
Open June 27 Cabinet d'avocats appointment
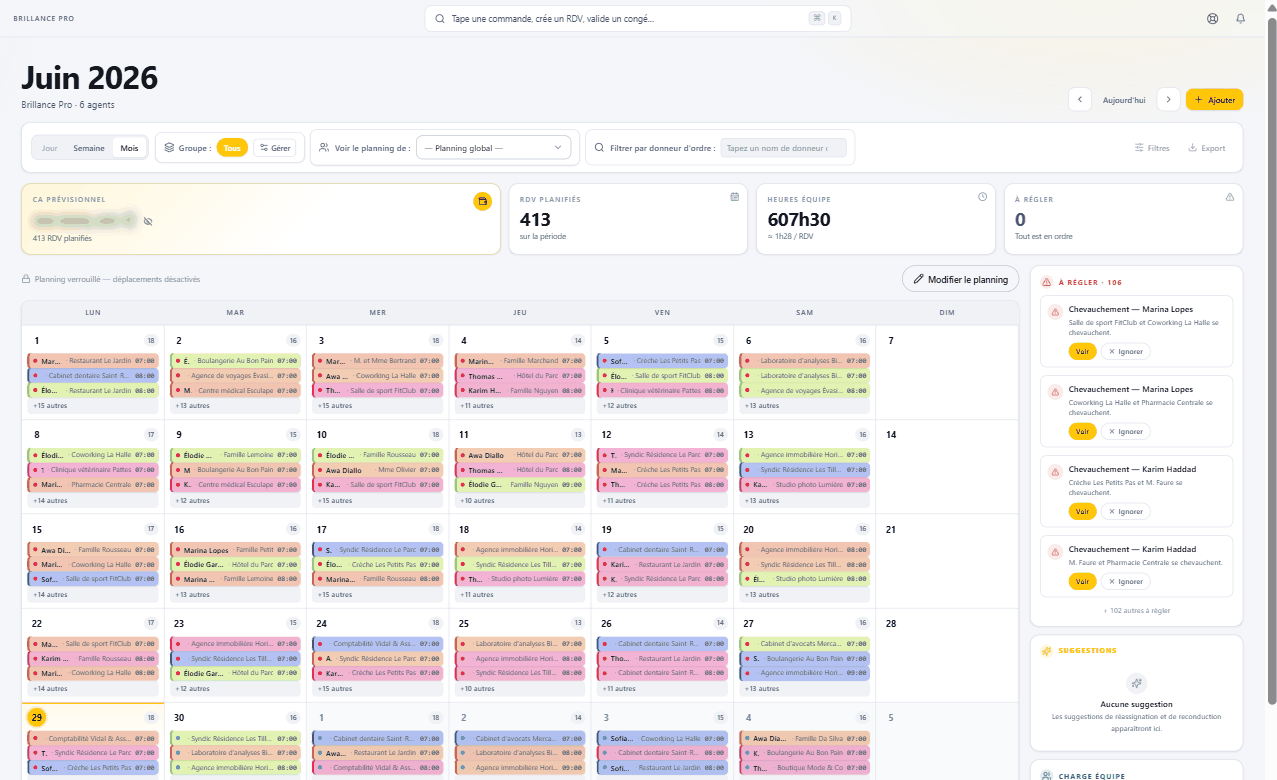click(805, 643)
